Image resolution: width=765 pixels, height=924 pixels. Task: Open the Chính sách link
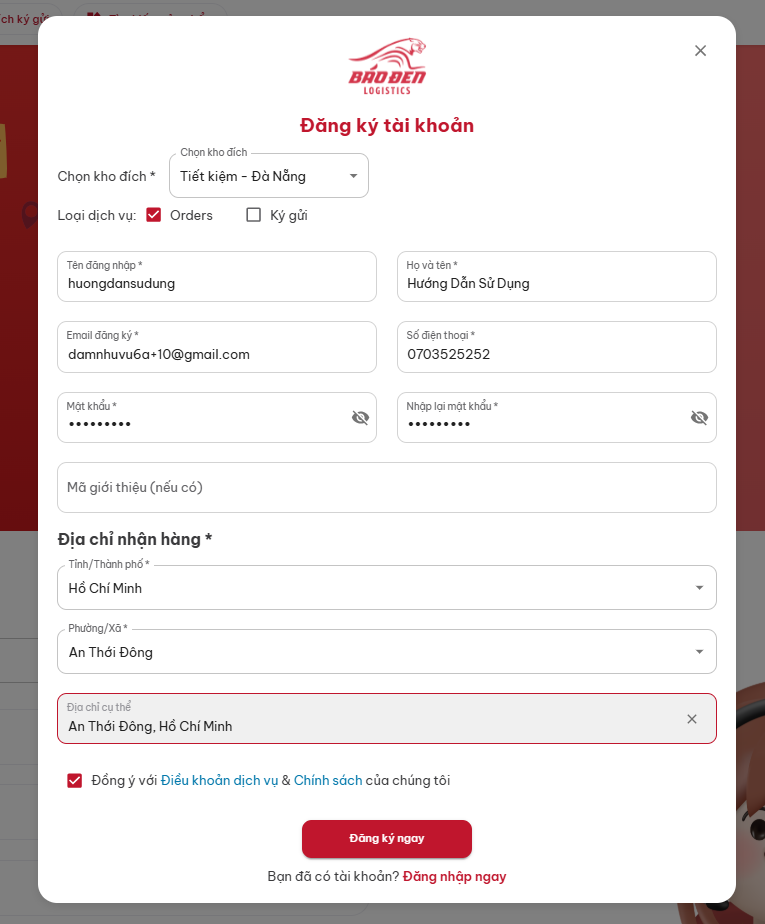tap(327, 781)
